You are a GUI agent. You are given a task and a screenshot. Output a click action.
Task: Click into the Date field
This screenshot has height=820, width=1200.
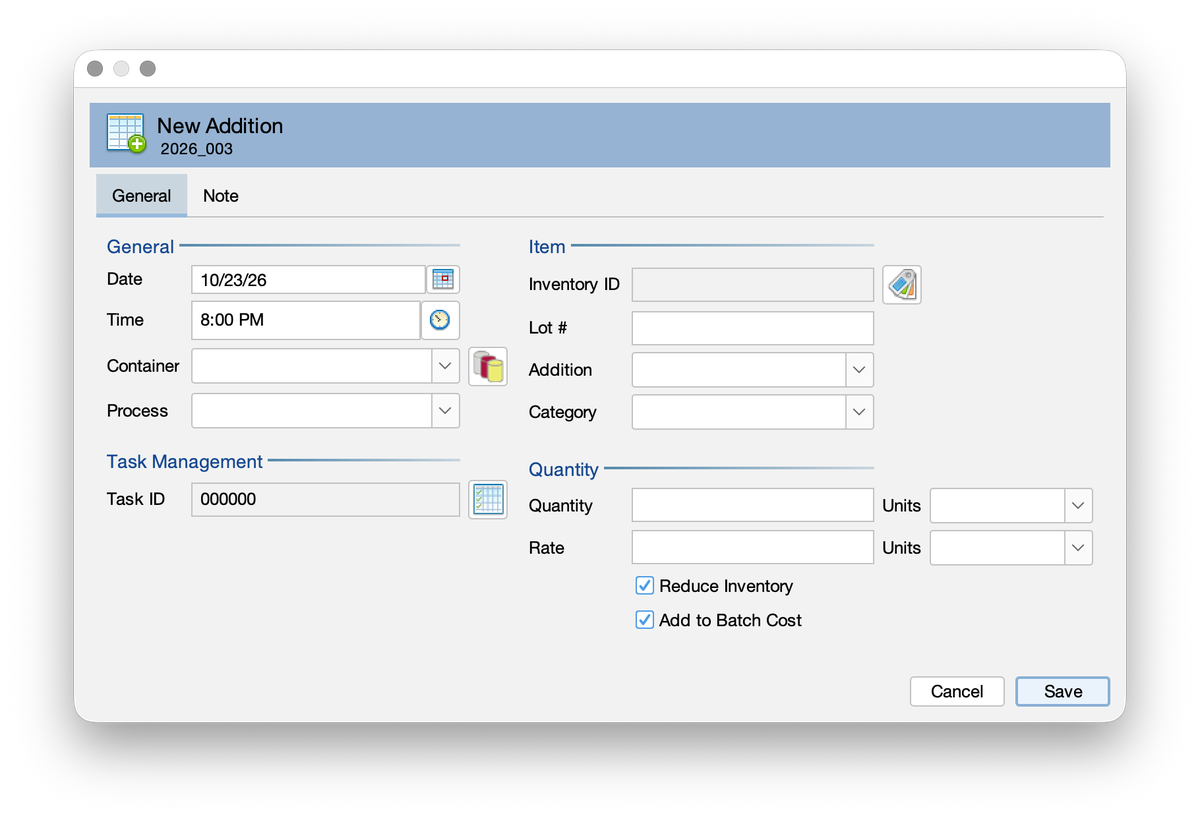click(308, 280)
